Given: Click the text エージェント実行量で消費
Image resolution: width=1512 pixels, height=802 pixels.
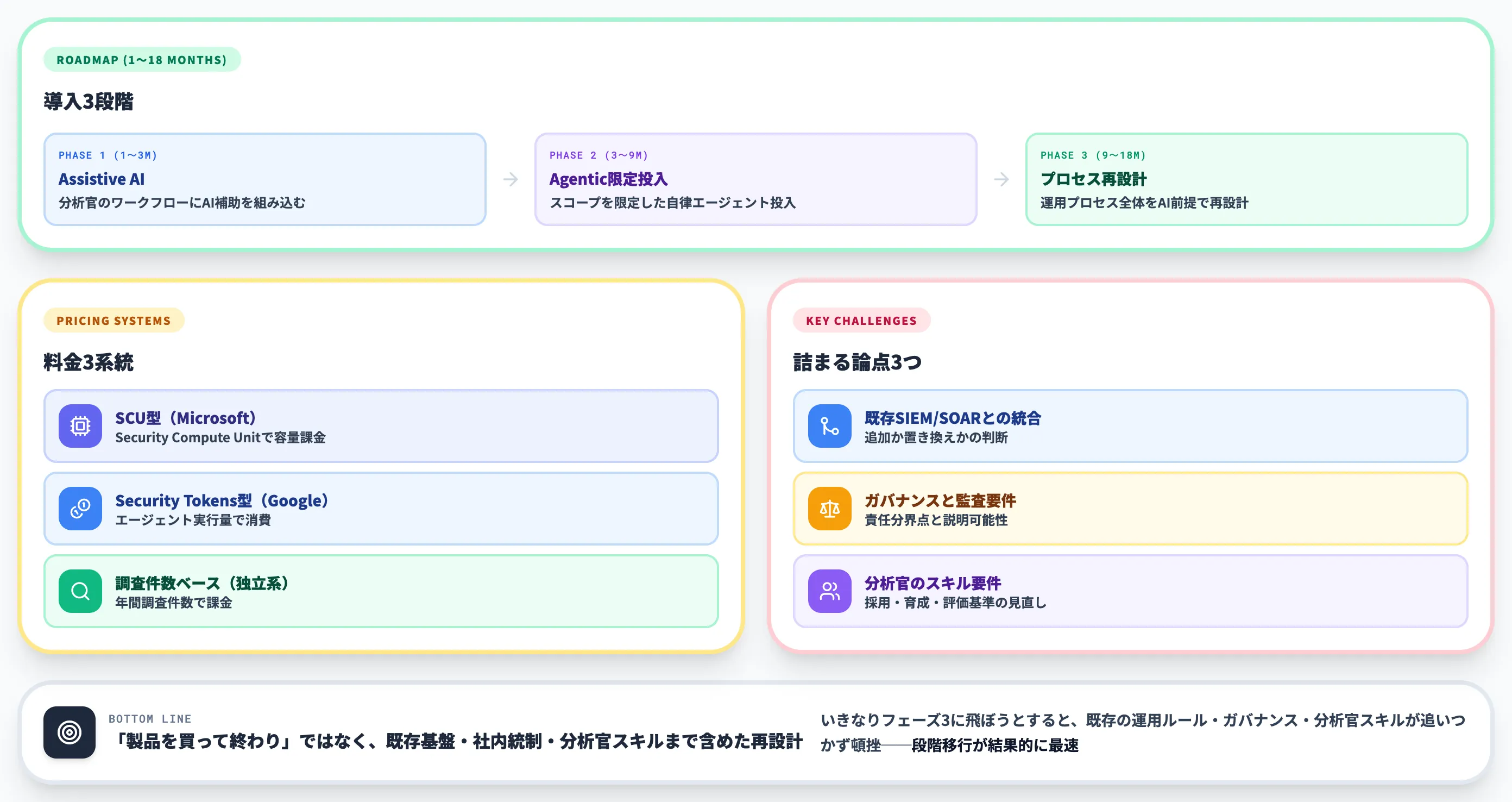Looking at the screenshot, I should point(193,520).
